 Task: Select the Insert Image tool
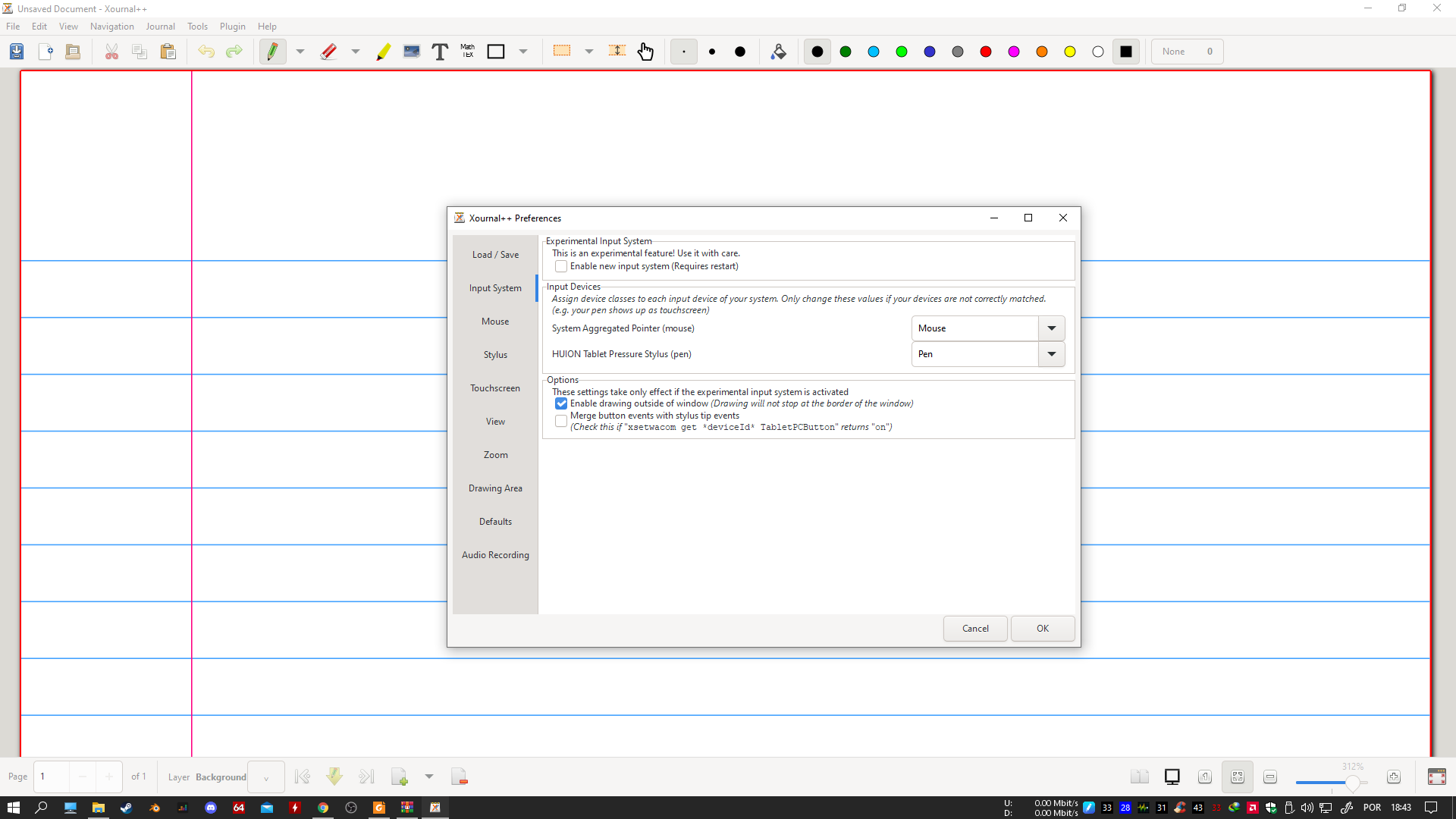coord(412,52)
